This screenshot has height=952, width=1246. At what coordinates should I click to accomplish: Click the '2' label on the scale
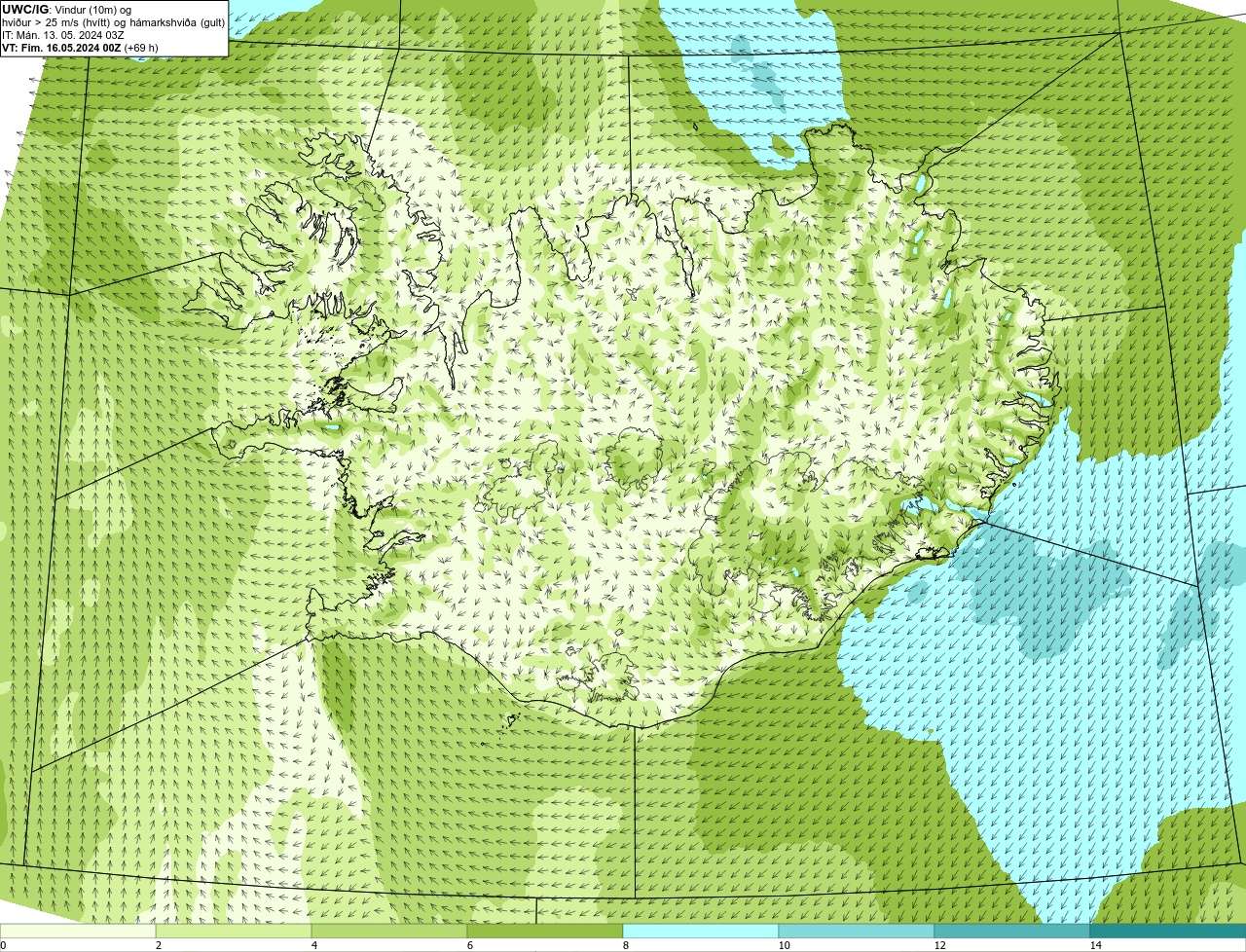pyautogui.click(x=158, y=945)
